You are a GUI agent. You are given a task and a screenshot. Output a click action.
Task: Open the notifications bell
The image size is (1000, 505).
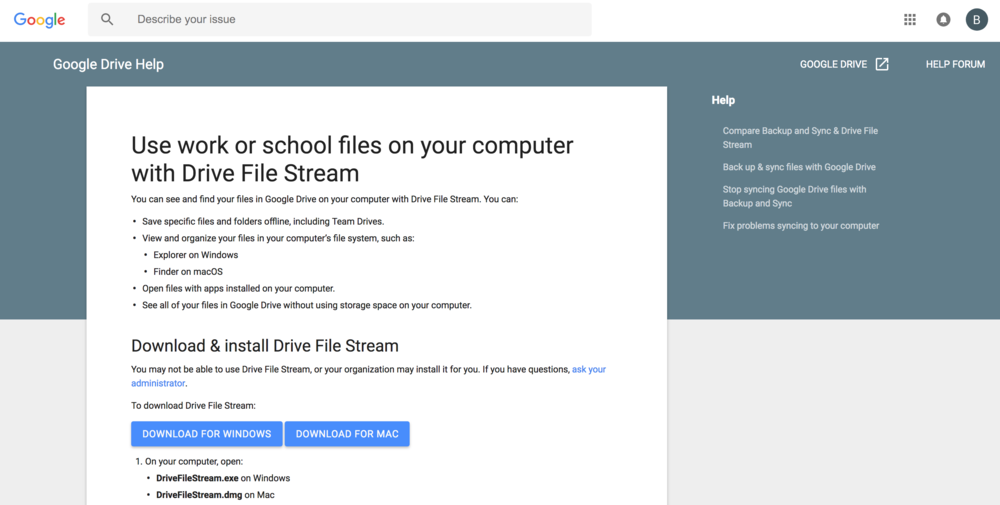point(943,20)
